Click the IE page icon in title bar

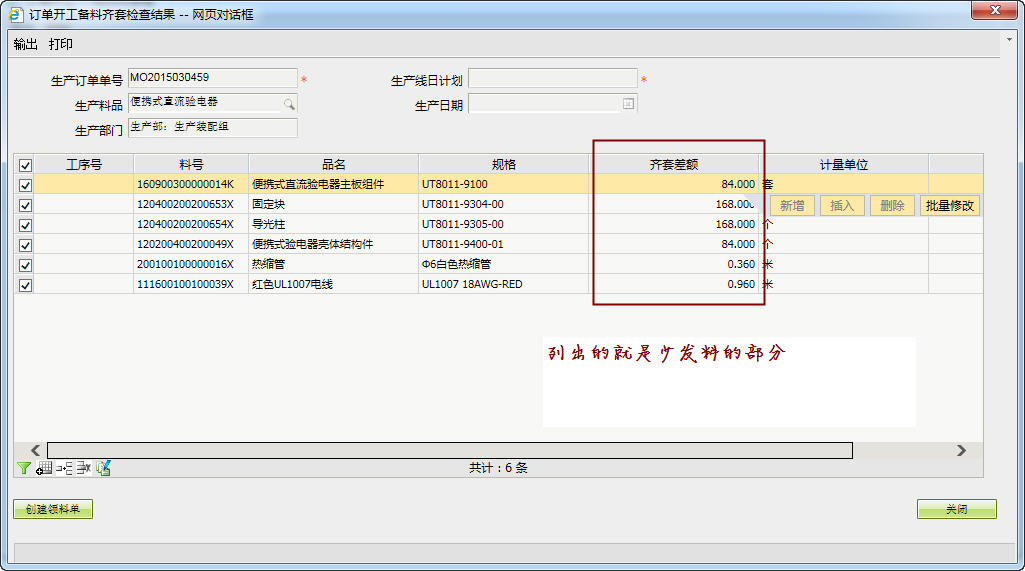pos(15,14)
